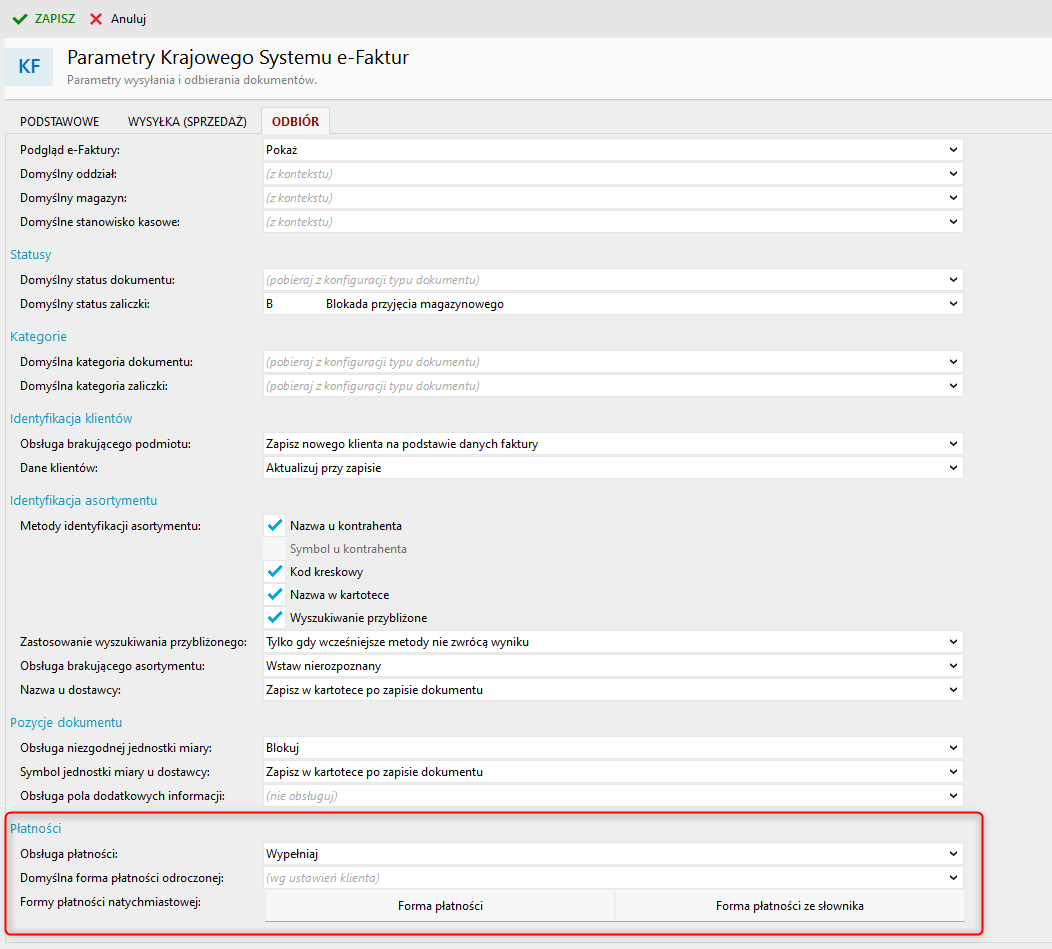Select the ODBIÓR tab
This screenshot has width=1052, height=949.
pyautogui.click(x=295, y=122)
